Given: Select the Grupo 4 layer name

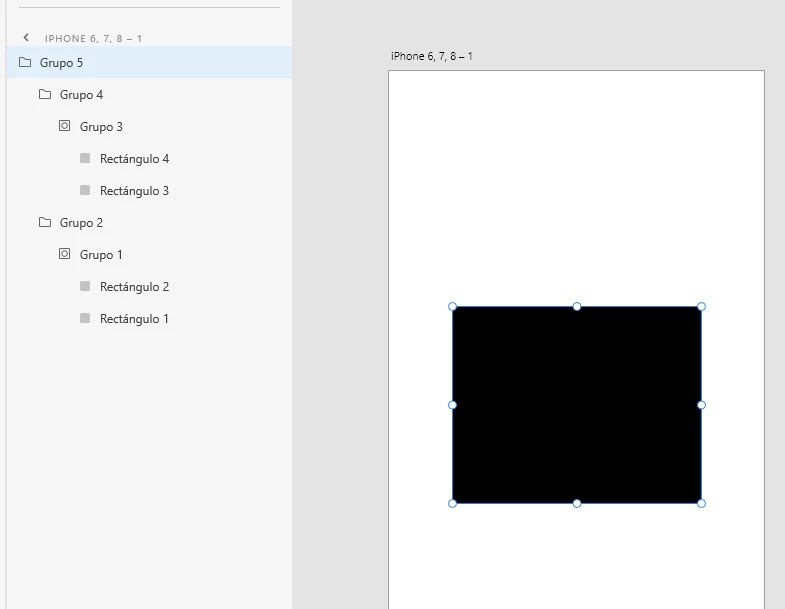Looking at the screenshot, I should pyautogui.click(x=81, y=95).
